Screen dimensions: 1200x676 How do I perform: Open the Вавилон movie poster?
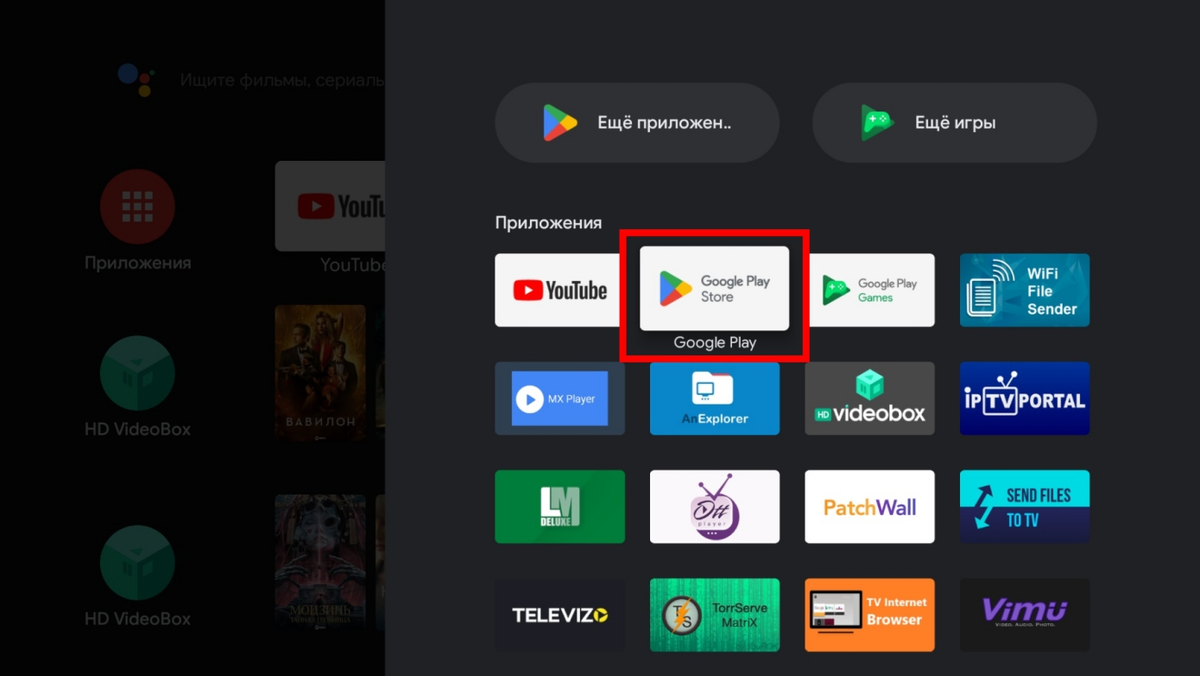(x=320, y=372)
